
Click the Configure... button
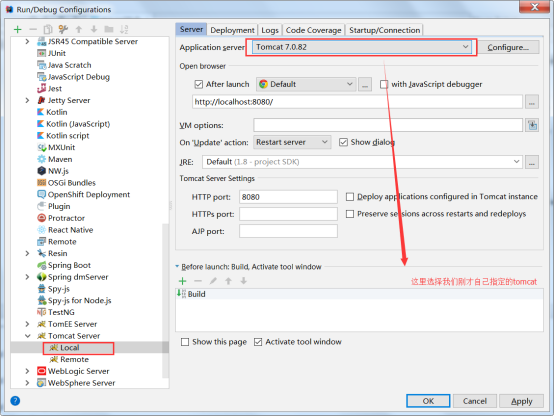tap(508, 47)
